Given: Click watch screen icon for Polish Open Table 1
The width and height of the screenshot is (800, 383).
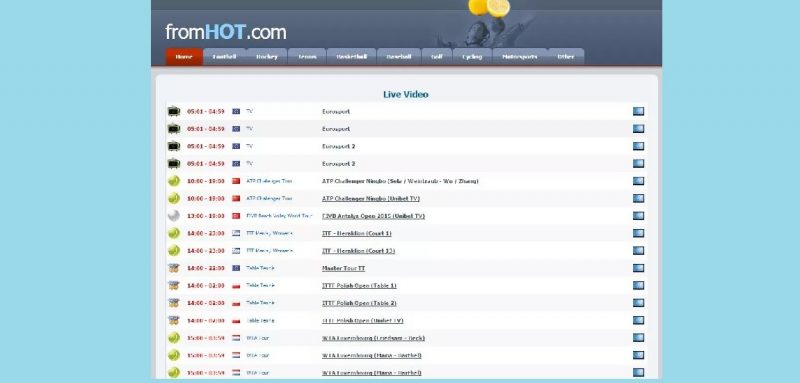Looking at the screenshot, I should tap(638, 285).
